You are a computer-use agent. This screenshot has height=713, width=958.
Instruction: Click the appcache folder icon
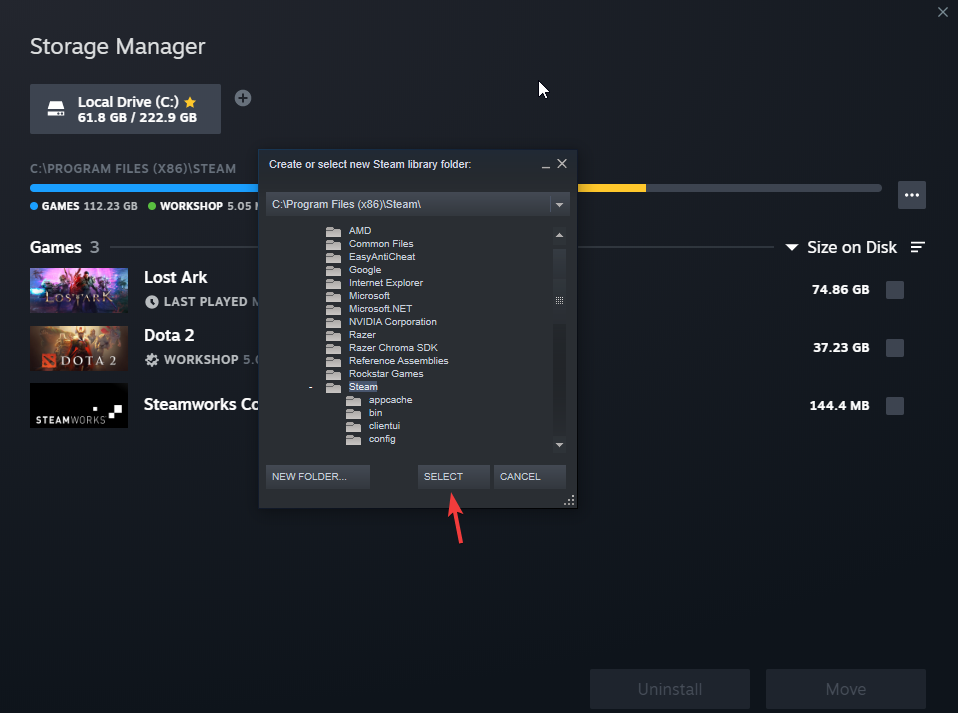point(354,400)
